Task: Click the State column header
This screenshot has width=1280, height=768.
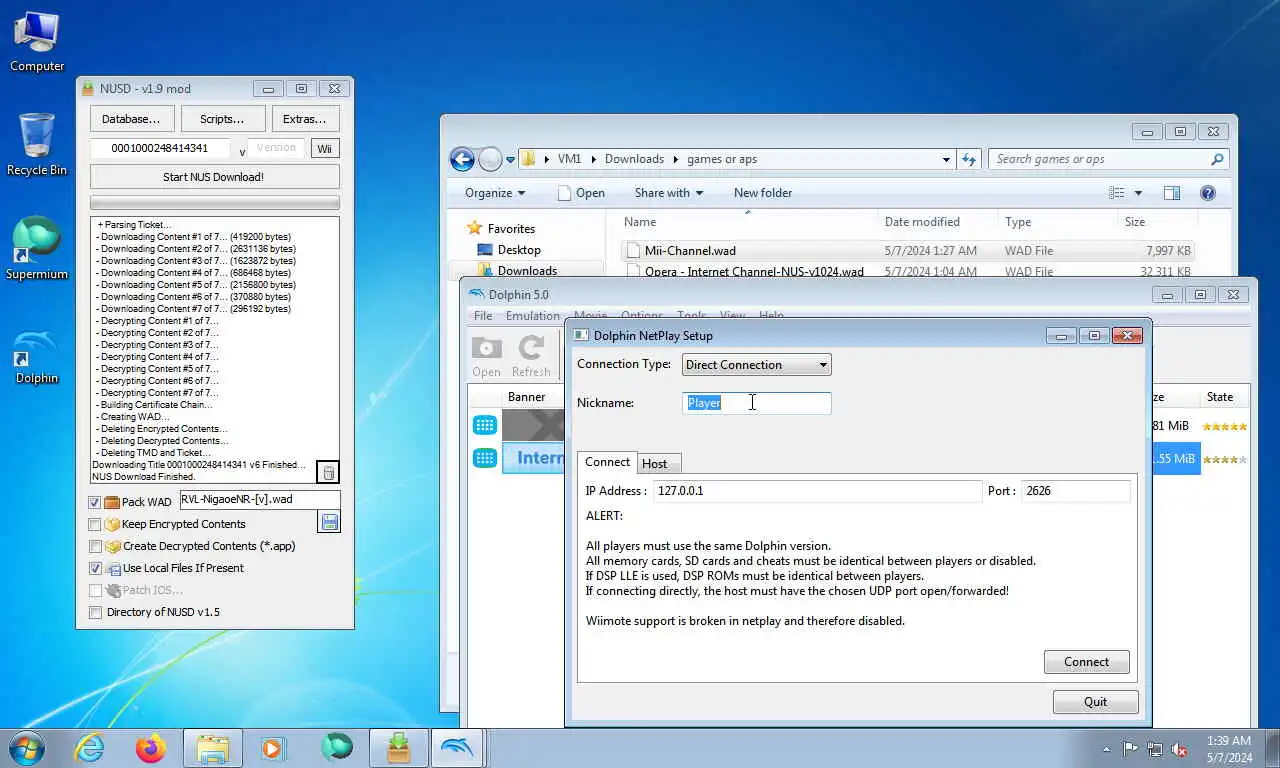Action: tap(1220, 397)
